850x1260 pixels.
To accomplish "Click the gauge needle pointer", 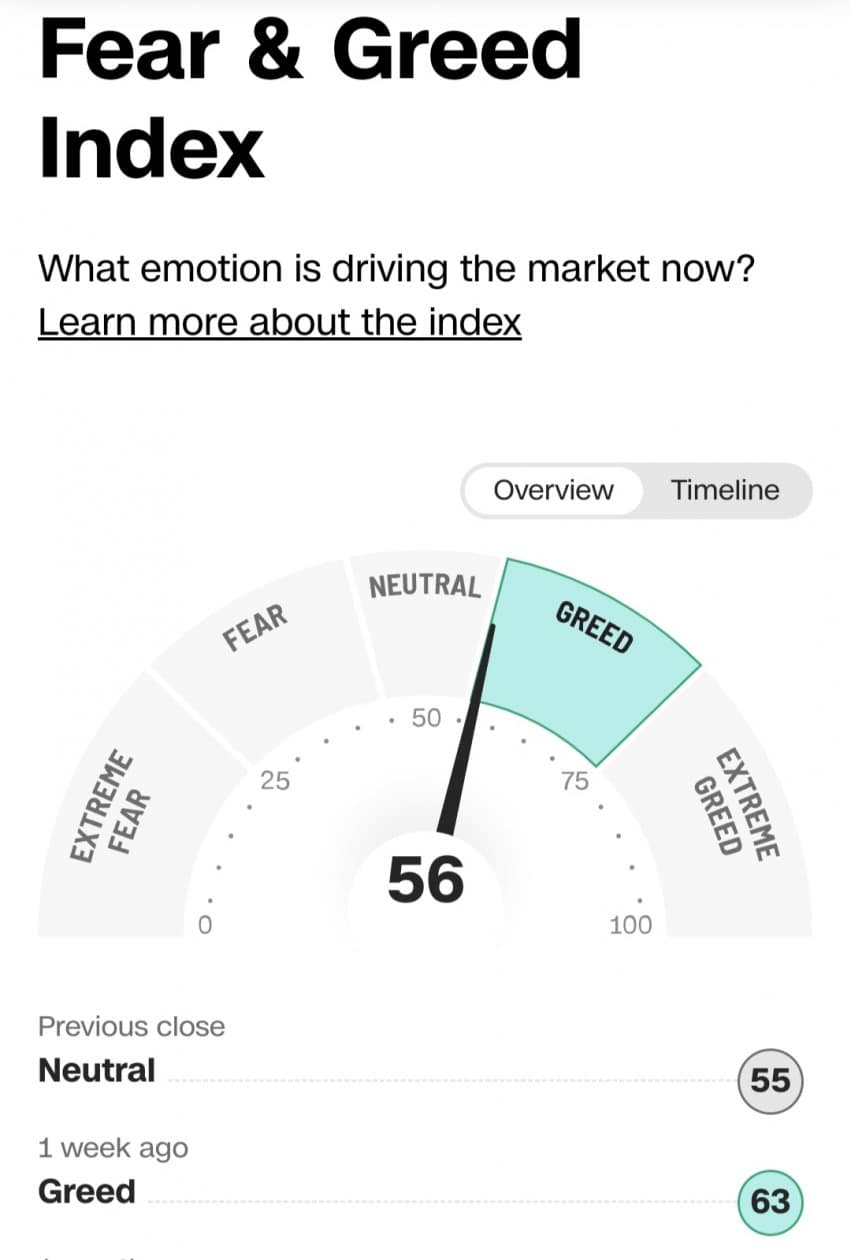I will click(x=468, y=728).
